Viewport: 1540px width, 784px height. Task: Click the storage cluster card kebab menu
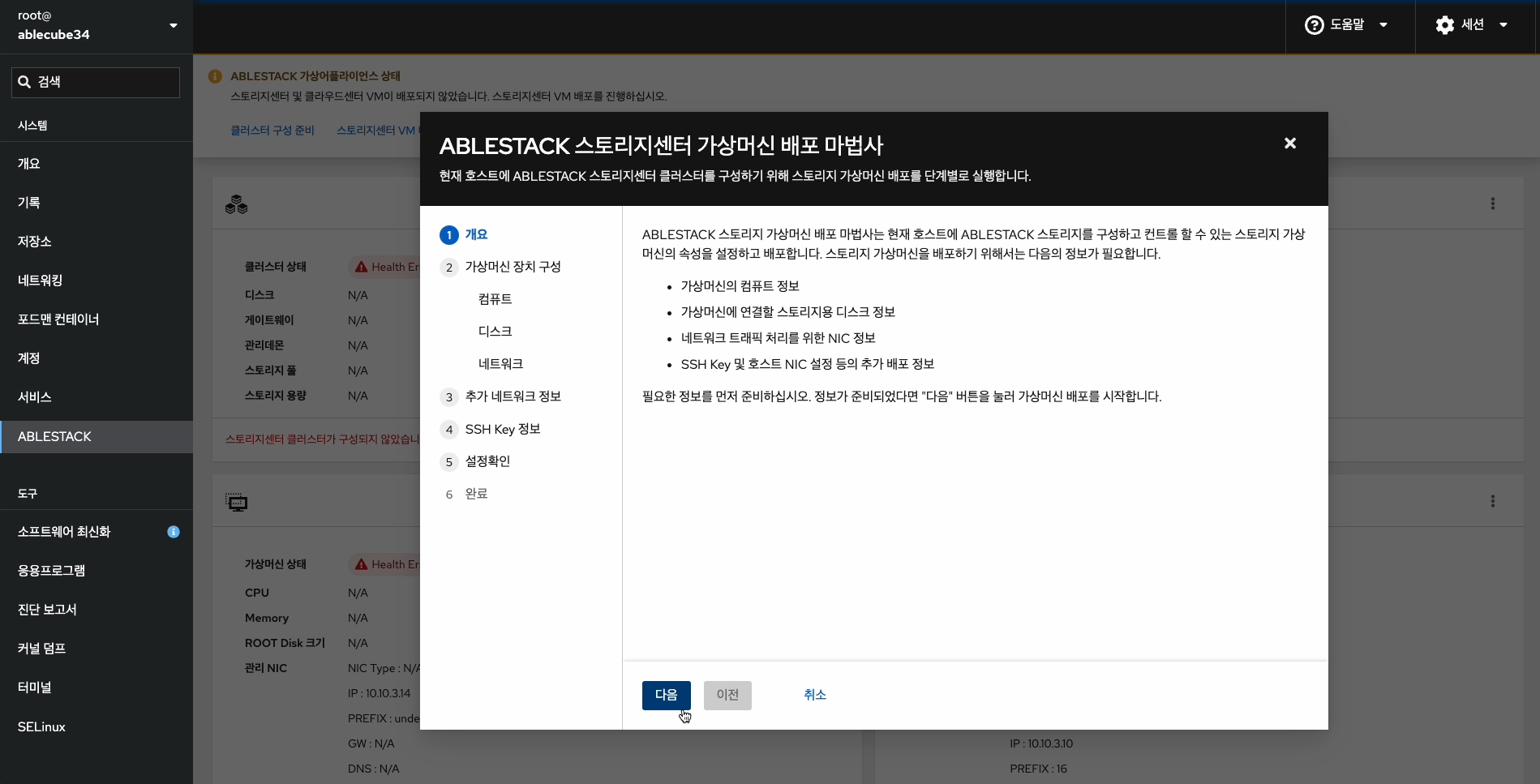pyautogui.click(x=1492, y=203)
